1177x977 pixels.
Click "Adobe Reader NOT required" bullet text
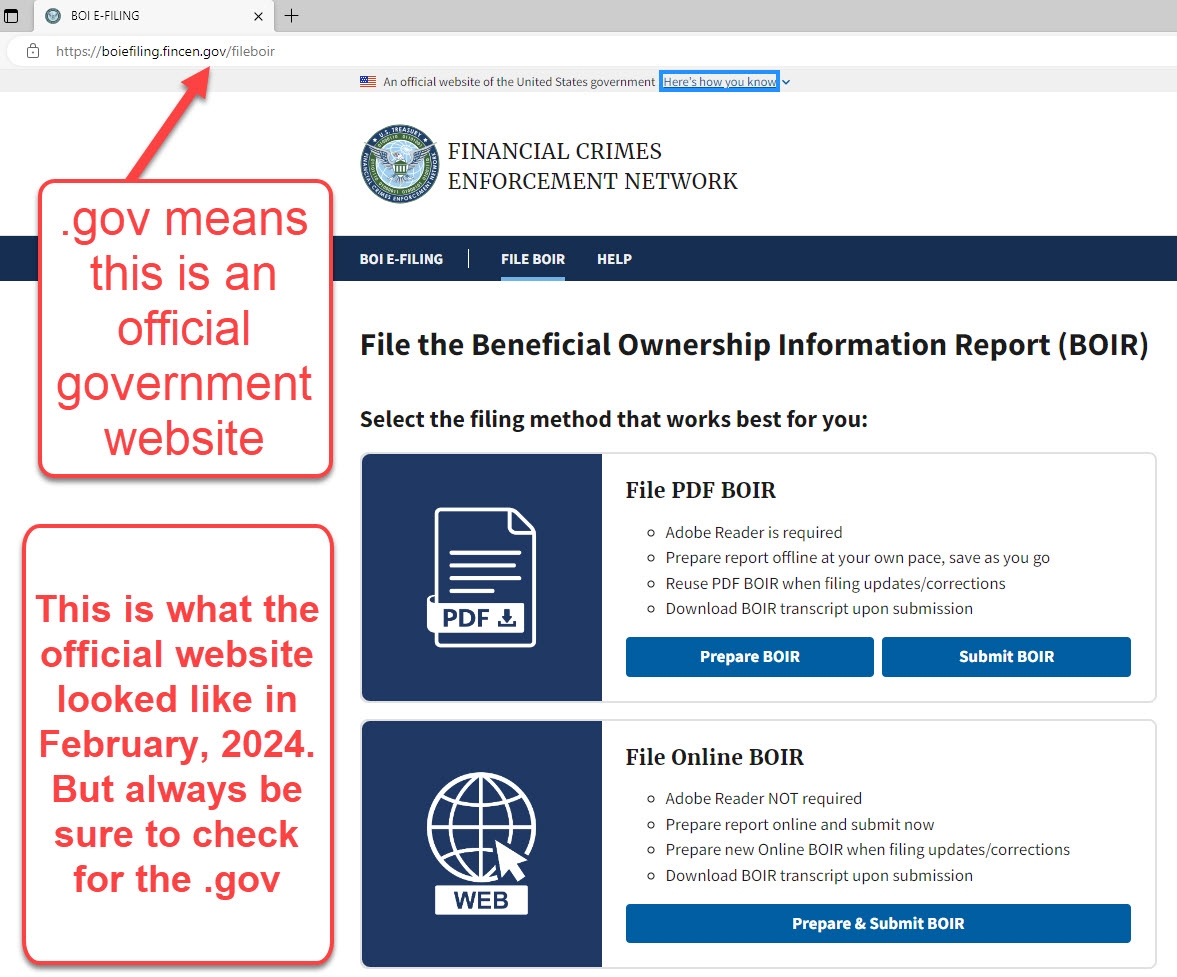763,799
